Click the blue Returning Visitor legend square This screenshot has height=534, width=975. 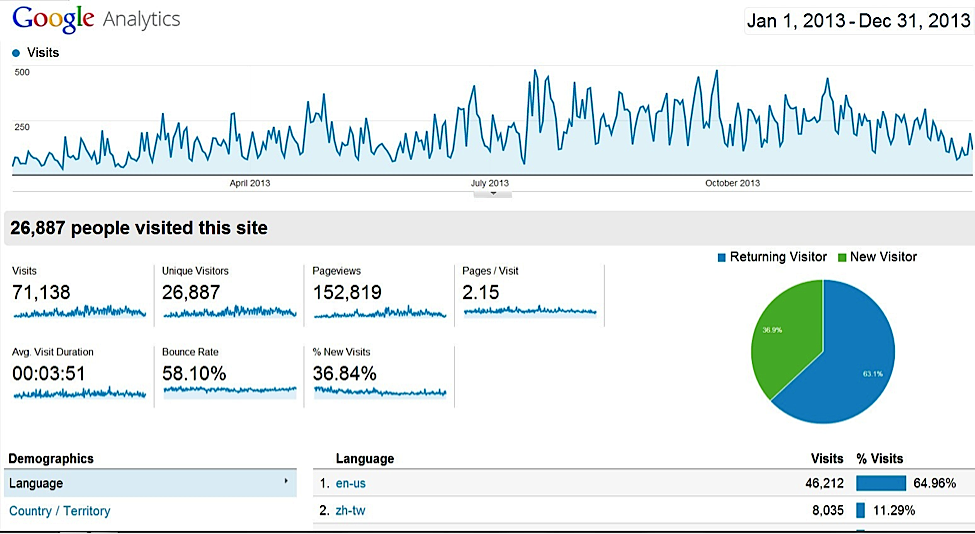click(722, 258)
